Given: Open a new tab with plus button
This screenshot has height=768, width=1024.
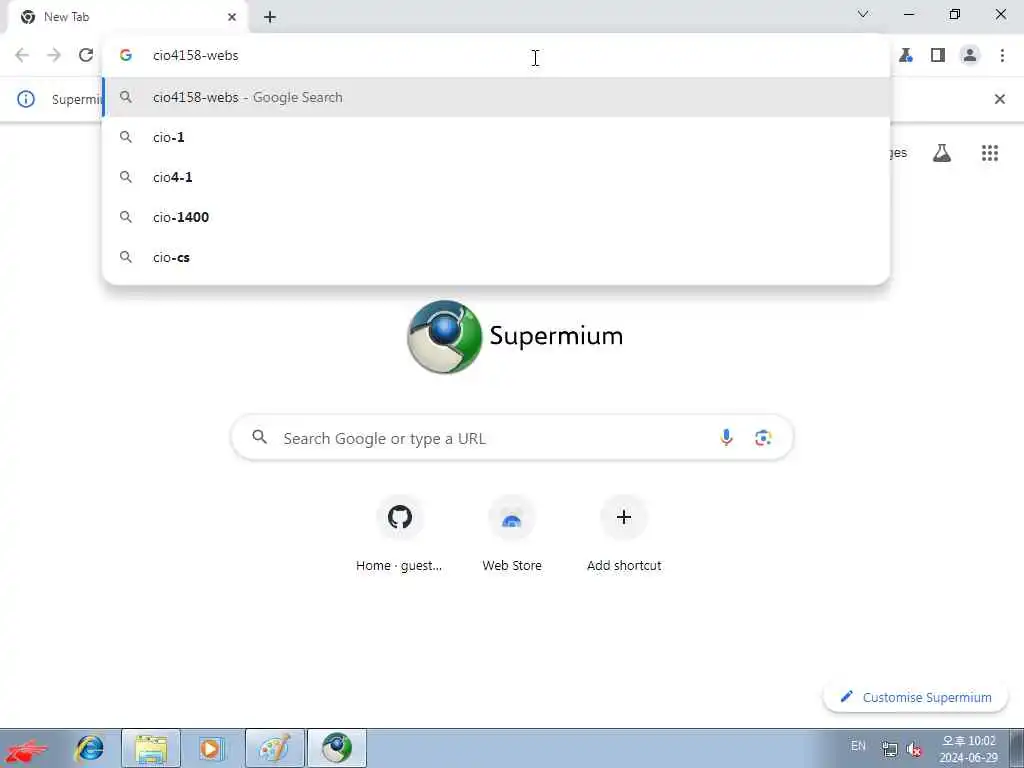Looking at the screenshot, I should click(270, 17).
